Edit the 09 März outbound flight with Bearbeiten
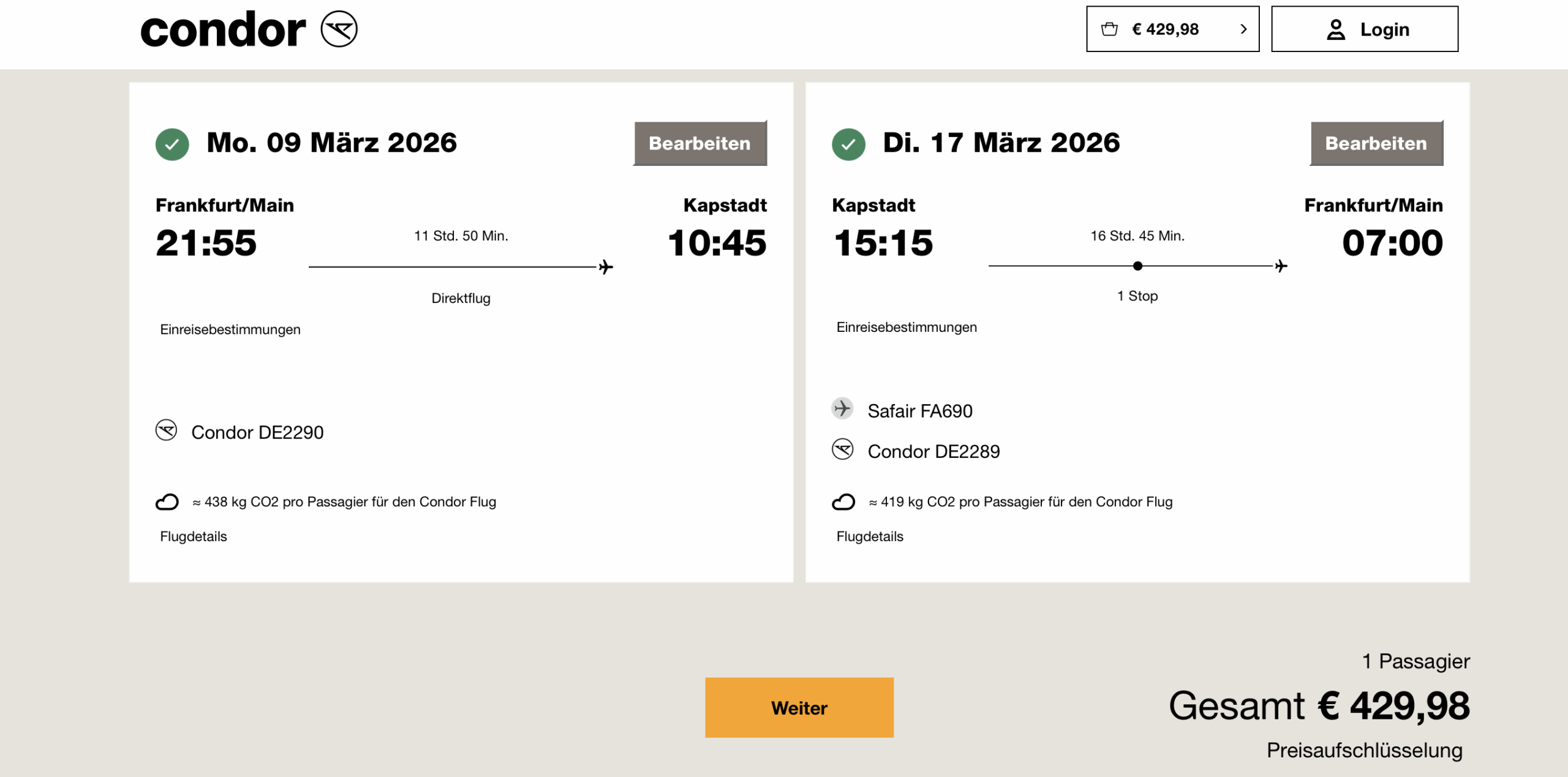Image resolution: width=1568 pixels, height=777 pixels. (x=699, y=143)
